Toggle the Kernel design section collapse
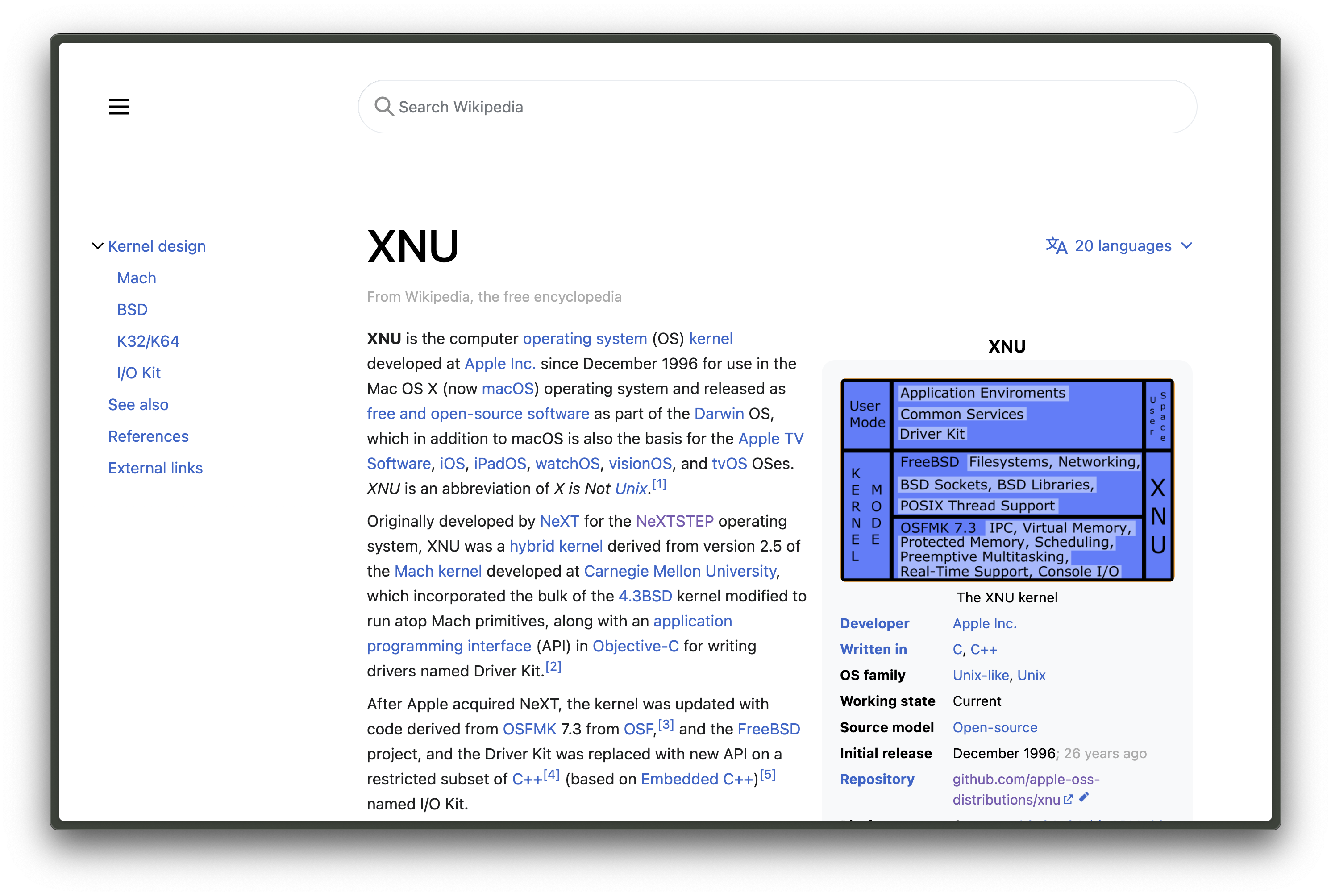 tap(97, 245)
